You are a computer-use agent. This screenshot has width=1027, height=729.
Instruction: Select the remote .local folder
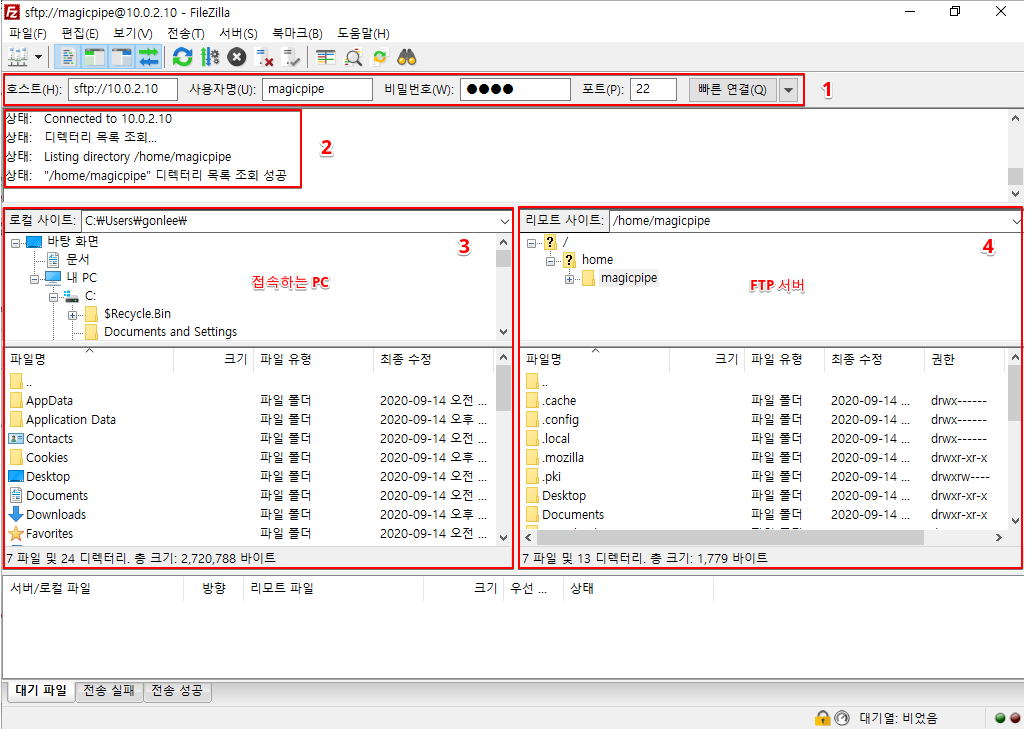click(555, 439)
